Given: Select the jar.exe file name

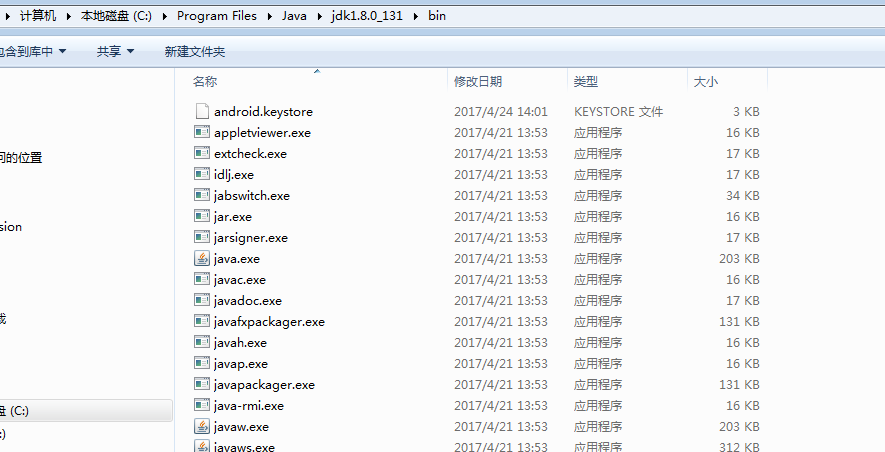Looking at the screenshot, I should coord(233,217).
